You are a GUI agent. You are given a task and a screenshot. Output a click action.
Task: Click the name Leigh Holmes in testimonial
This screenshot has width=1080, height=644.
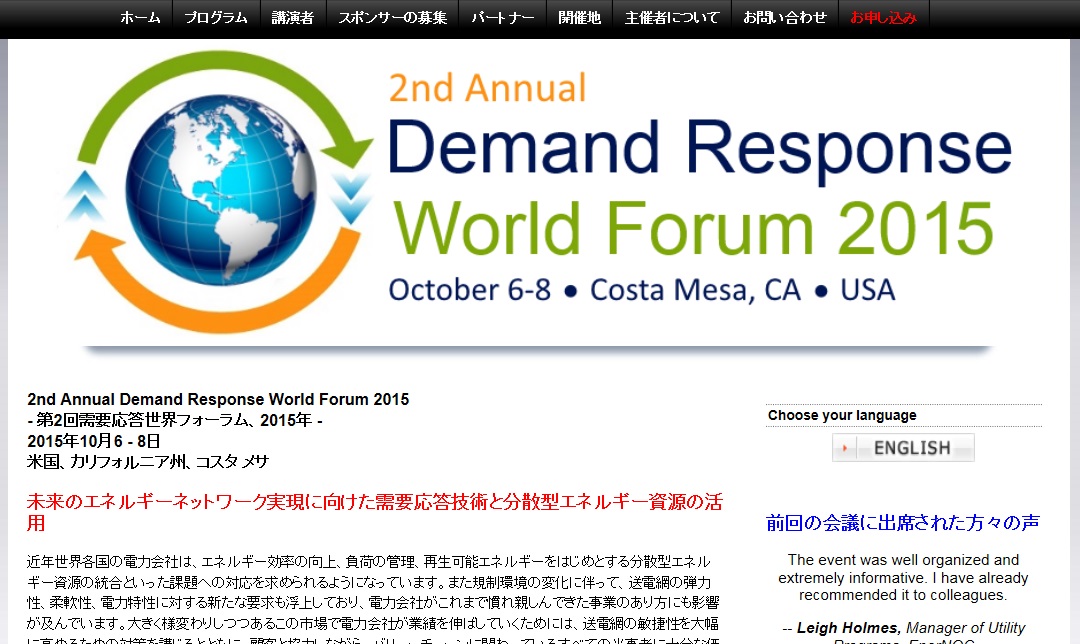point(848,628)
